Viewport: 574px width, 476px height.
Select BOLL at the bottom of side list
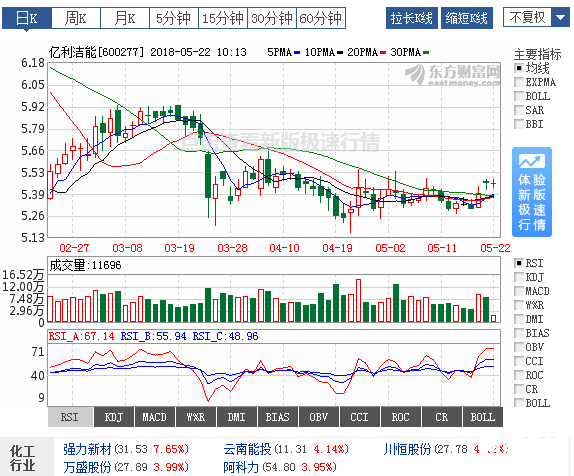pos(532,403)
